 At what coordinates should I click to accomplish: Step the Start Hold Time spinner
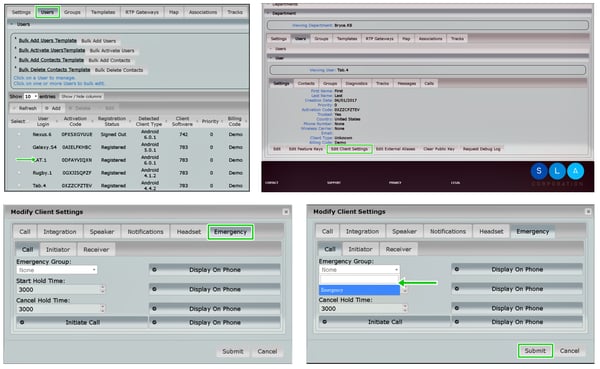102,289
